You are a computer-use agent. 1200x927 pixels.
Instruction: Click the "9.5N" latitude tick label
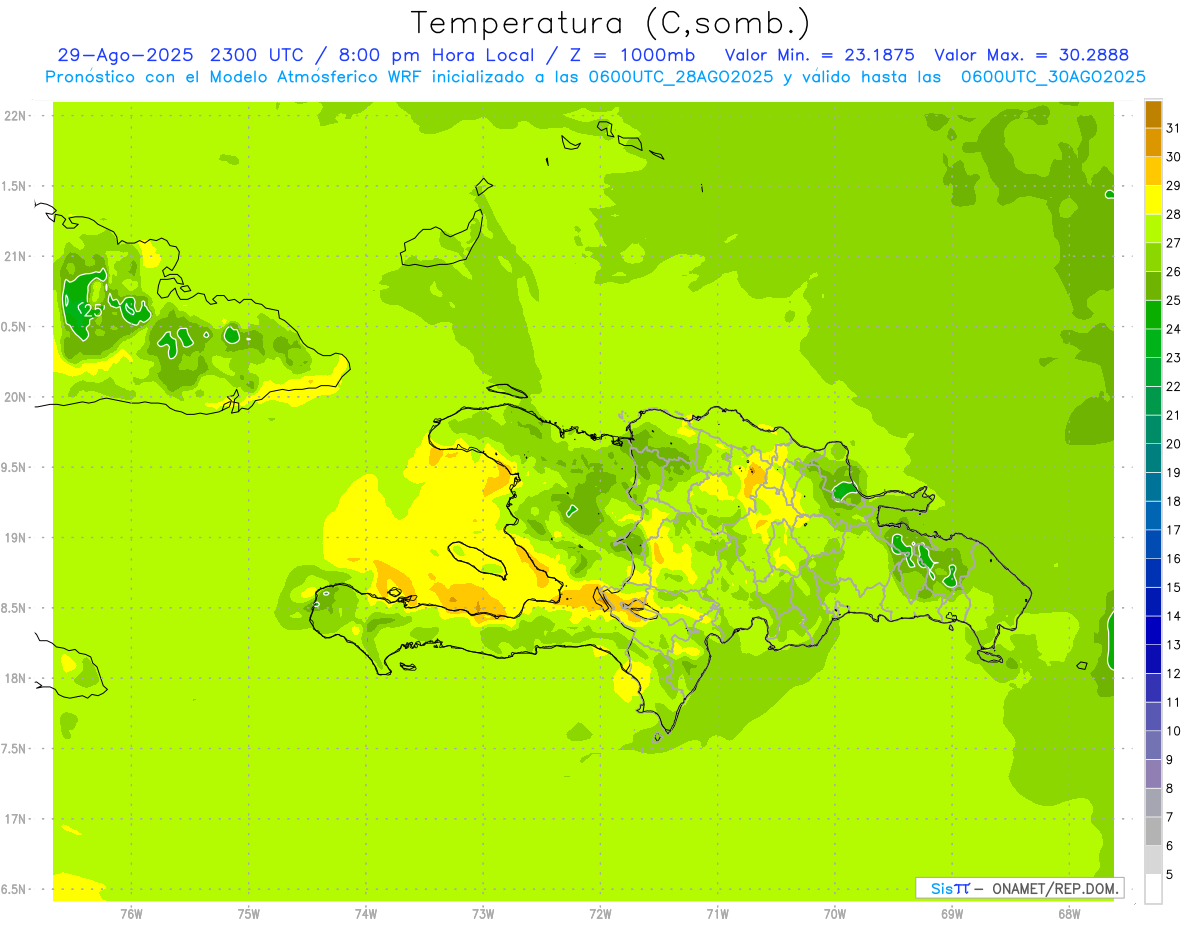(15, 467)
